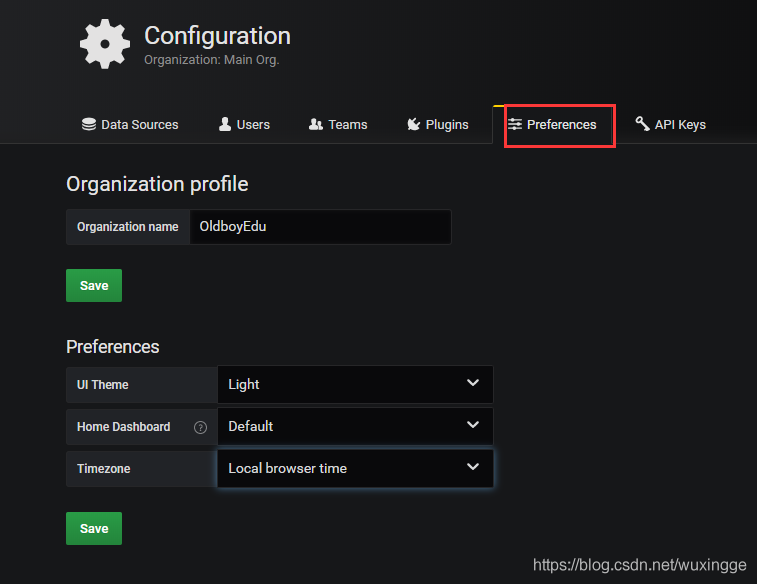
Task: Save the Organization profile
Action: pos(94,285)
